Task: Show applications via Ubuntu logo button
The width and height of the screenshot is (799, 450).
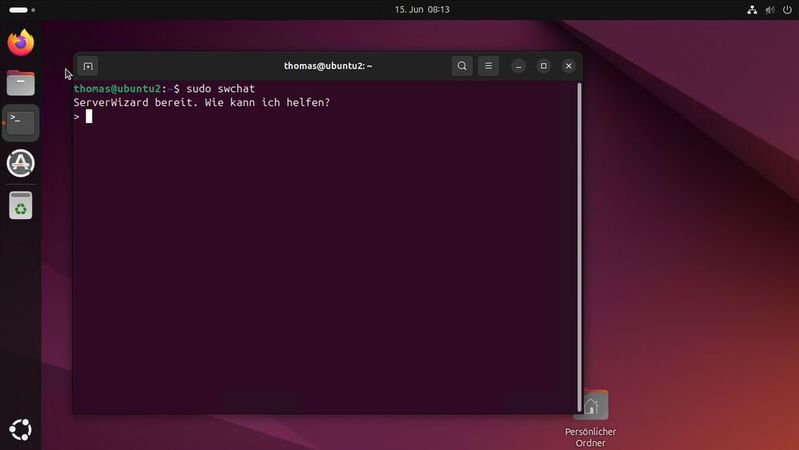Action: [20, 430]
